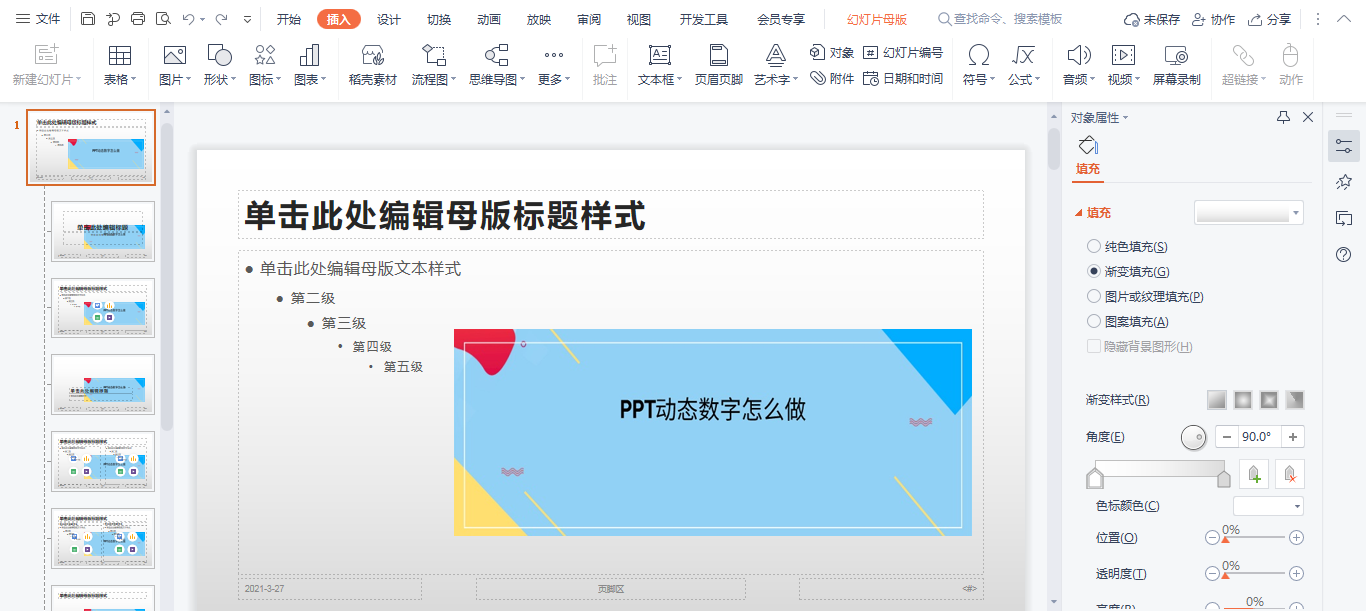Click the 艺术字 word art icon

[776, 55]
